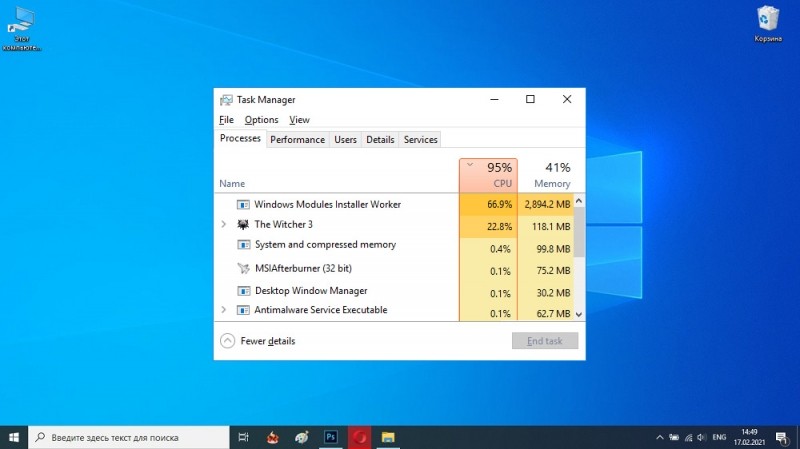Click the process list scroll-down arrow
This screenshot has height=449, width=800.
[x=579, y=314]
